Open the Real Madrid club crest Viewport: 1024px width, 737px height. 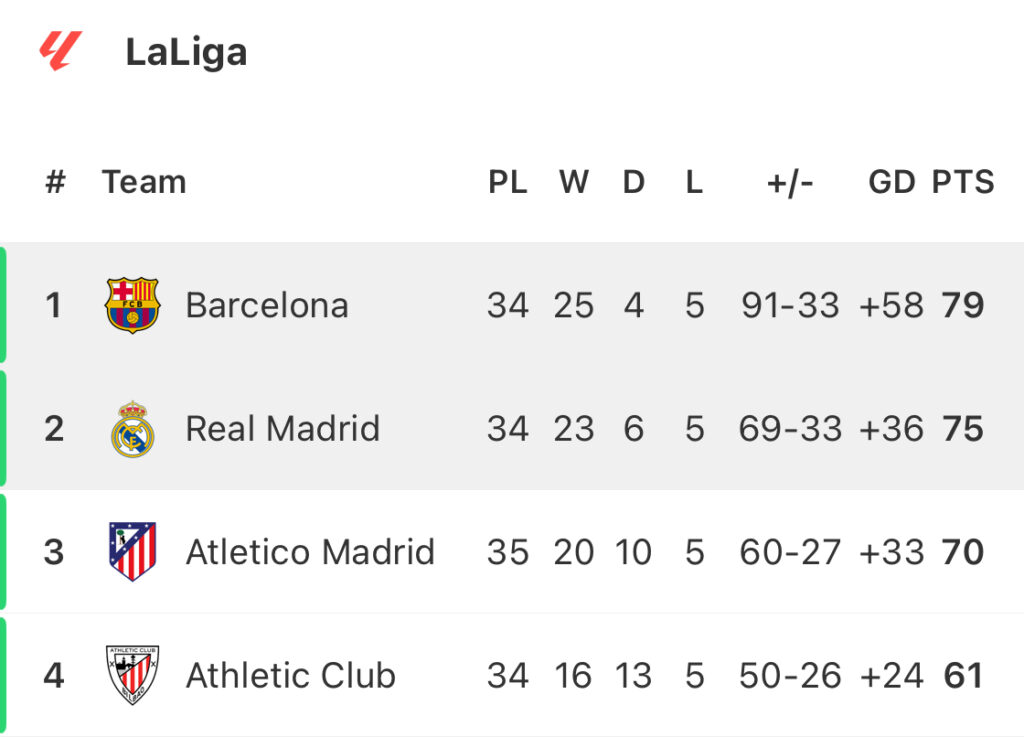click(133, 429)
